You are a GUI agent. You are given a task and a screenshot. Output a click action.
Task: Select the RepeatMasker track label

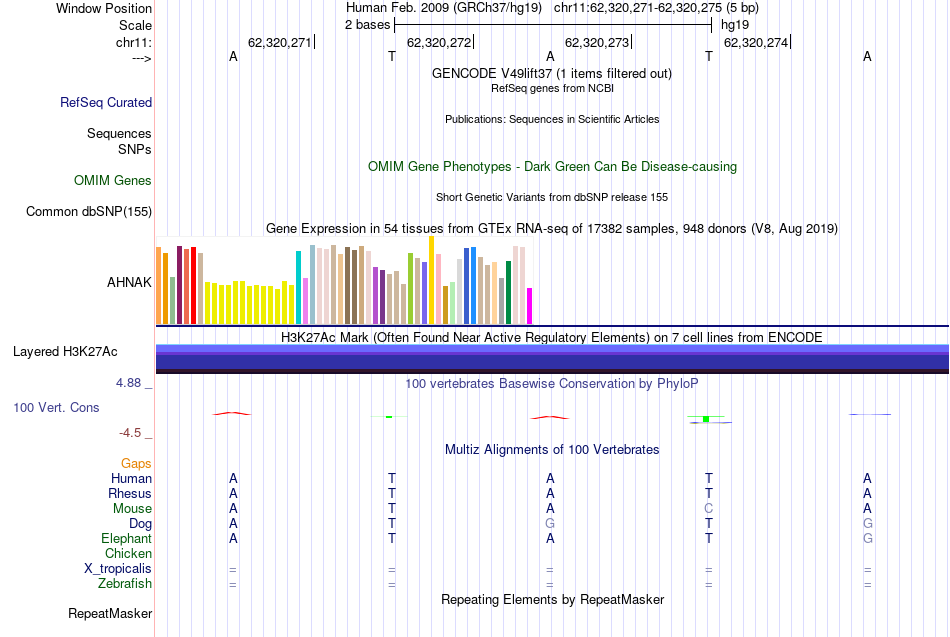pos(110,613)
